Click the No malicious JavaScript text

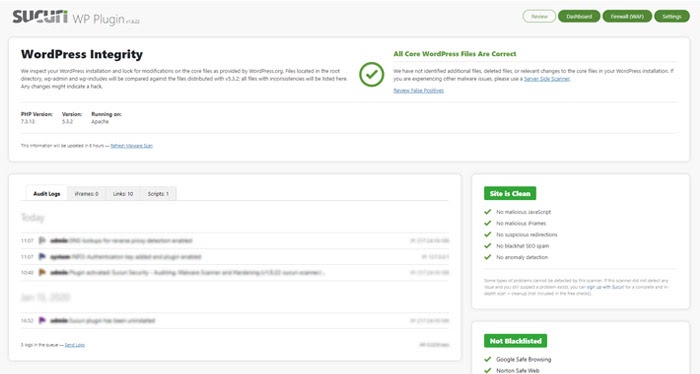pyautogui.click(x=523, y=212)
